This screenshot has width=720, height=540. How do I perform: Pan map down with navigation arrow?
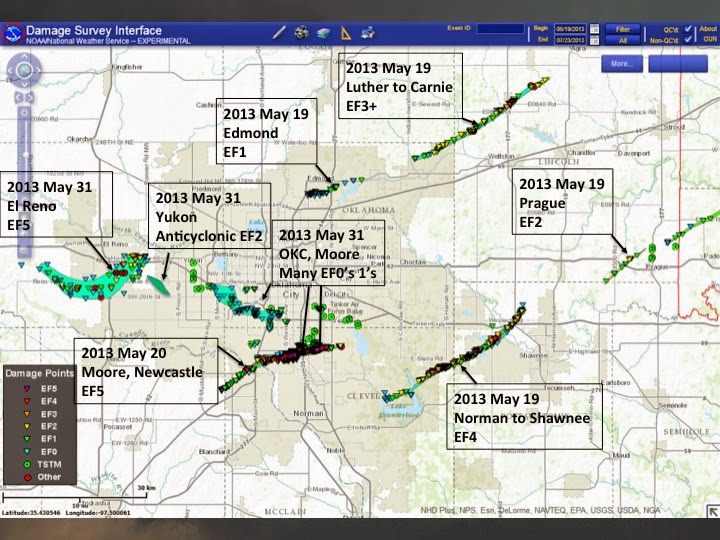pos(24,84)
